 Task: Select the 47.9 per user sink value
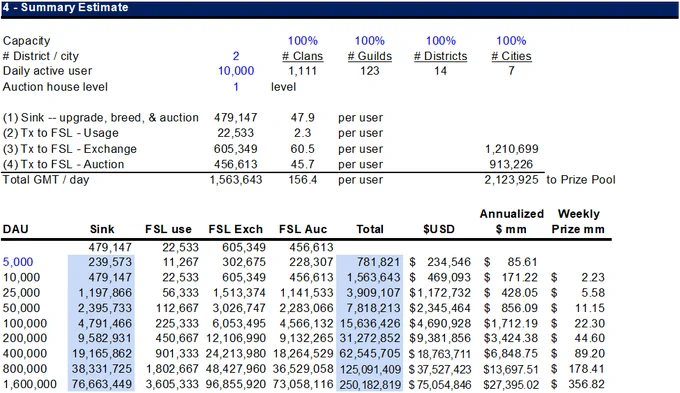click(x=303, y=118)
